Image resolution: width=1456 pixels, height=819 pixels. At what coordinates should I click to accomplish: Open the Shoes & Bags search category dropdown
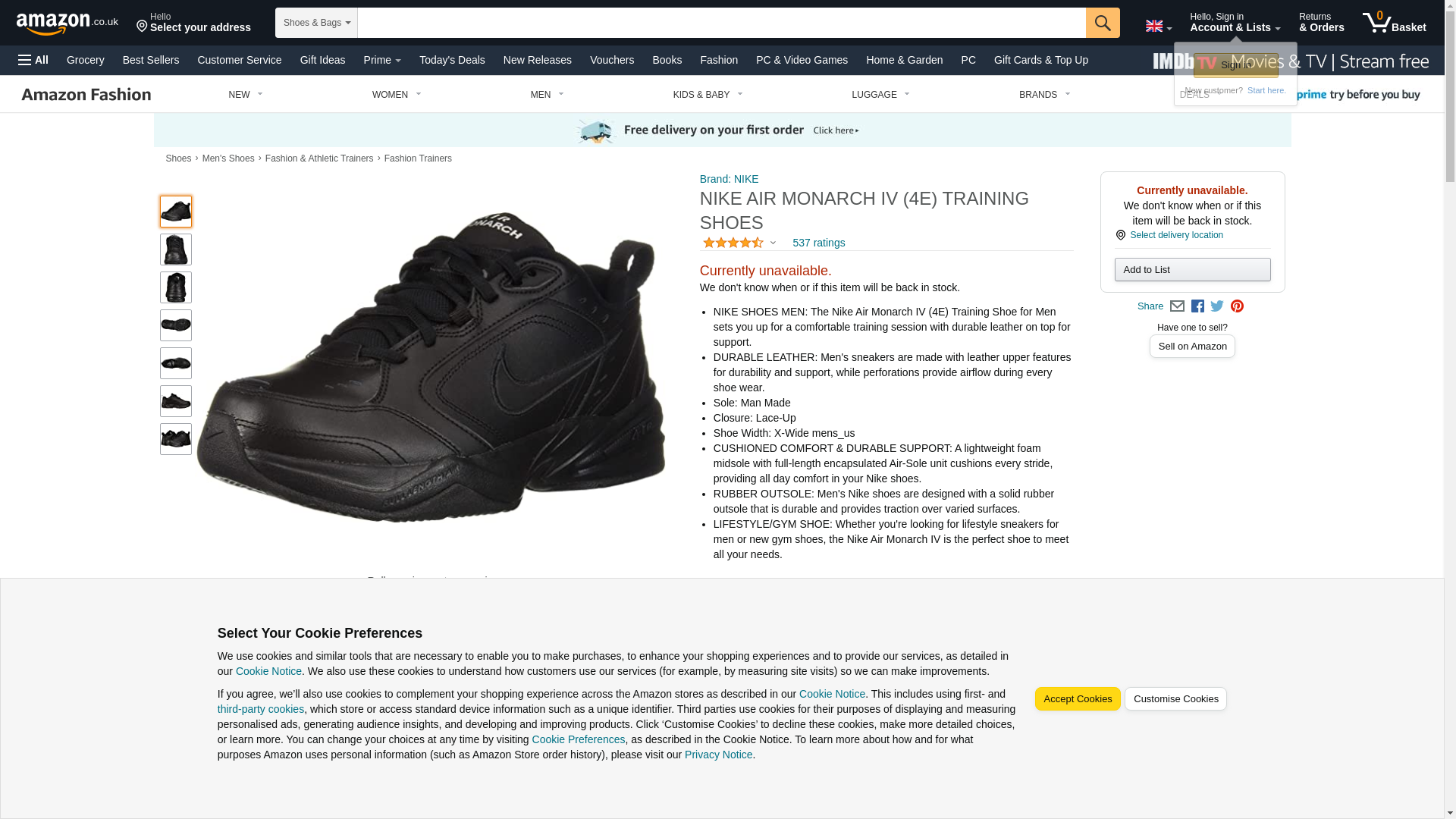pyautogui.click(x=316, y=23)
